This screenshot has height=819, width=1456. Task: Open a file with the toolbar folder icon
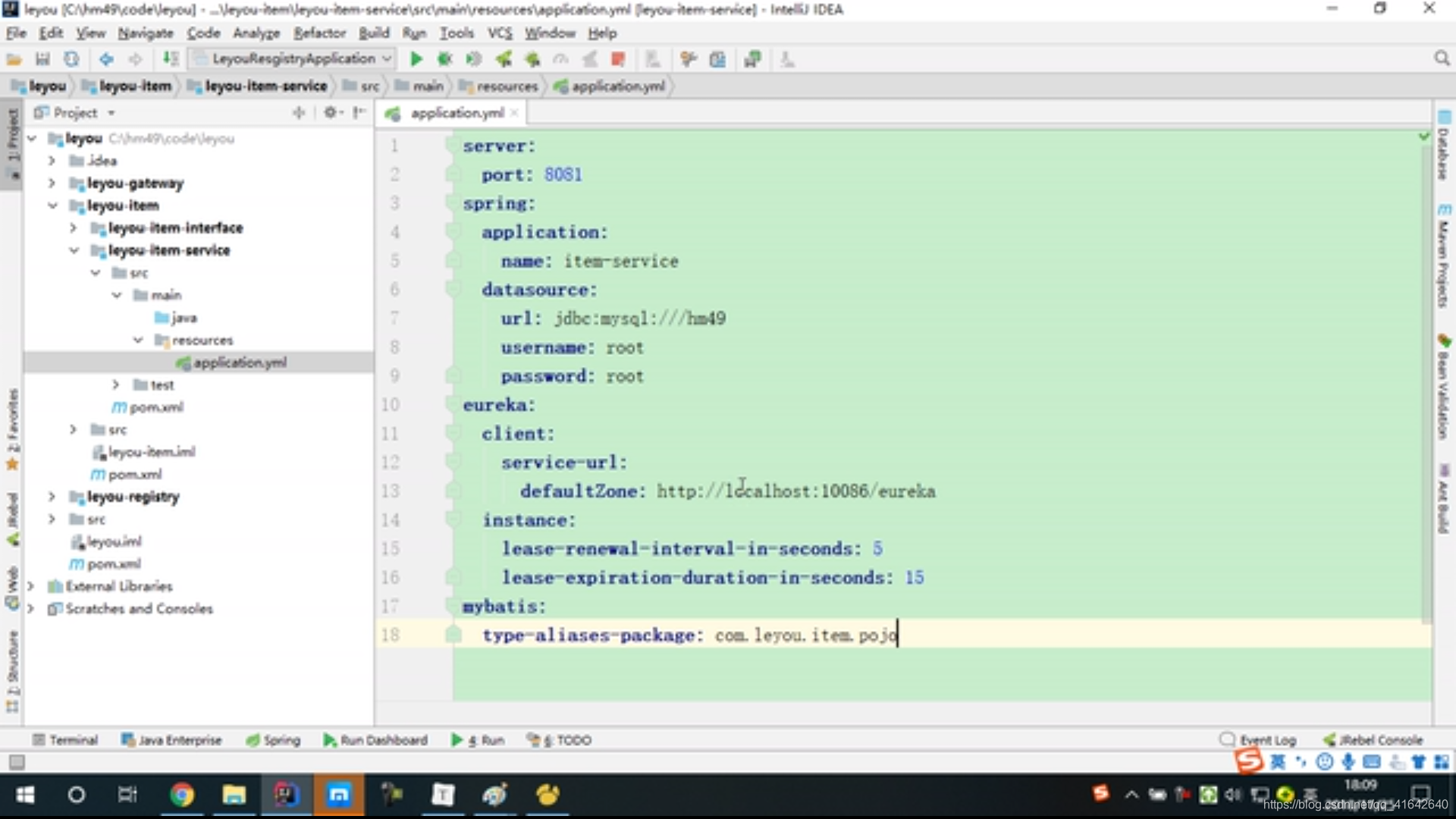tap(14, 59)
